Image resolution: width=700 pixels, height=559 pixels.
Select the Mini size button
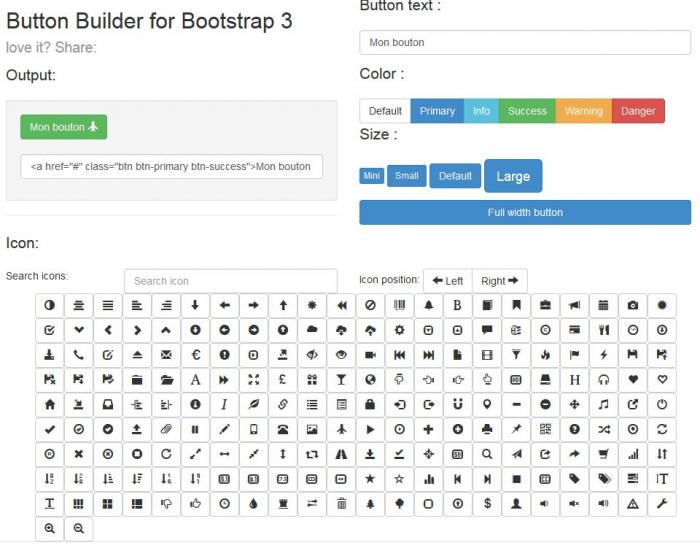point(371,175)
